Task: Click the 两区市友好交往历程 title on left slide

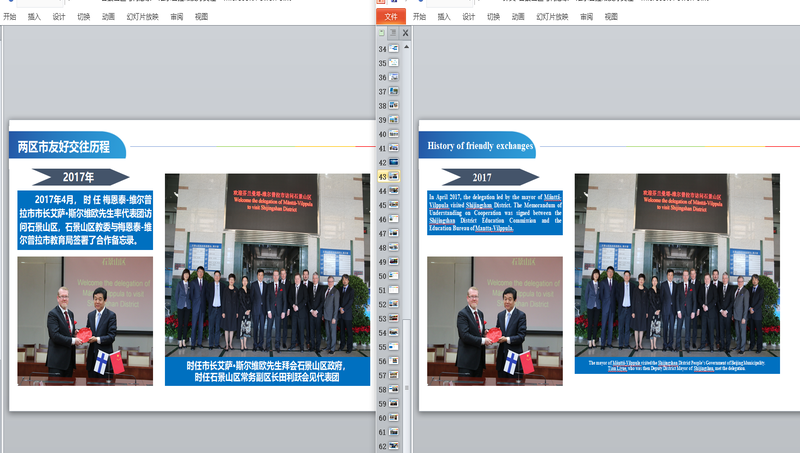Action: point(64,147)
